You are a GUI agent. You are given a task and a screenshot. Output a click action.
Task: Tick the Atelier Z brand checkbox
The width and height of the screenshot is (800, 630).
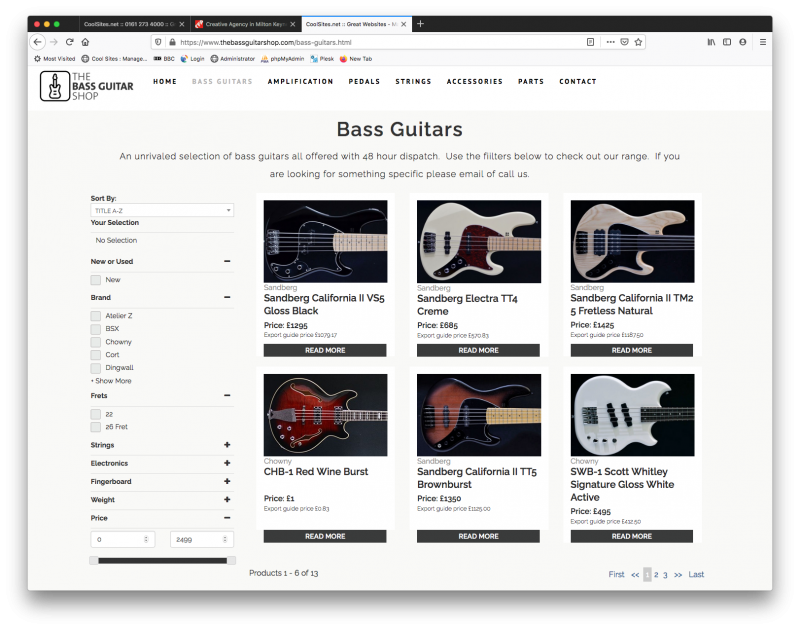(x=95, y=316)
